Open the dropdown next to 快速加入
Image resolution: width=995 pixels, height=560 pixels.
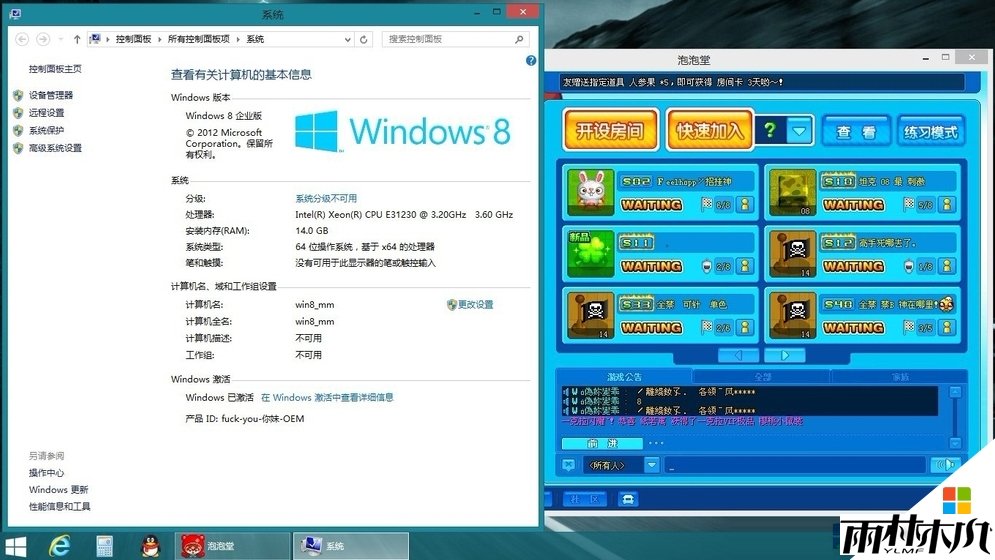pos(800,131)
